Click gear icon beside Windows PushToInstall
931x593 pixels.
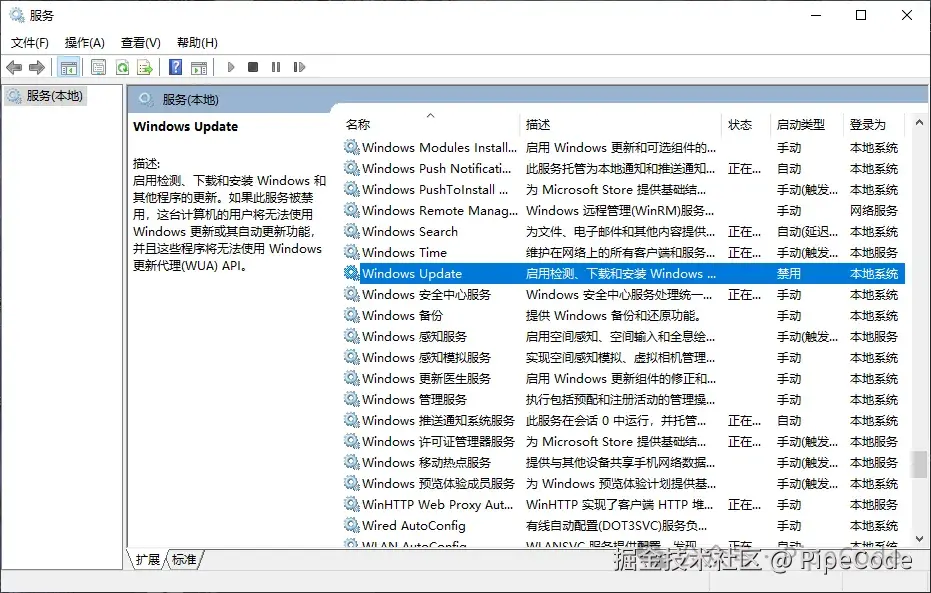(352, 189)
